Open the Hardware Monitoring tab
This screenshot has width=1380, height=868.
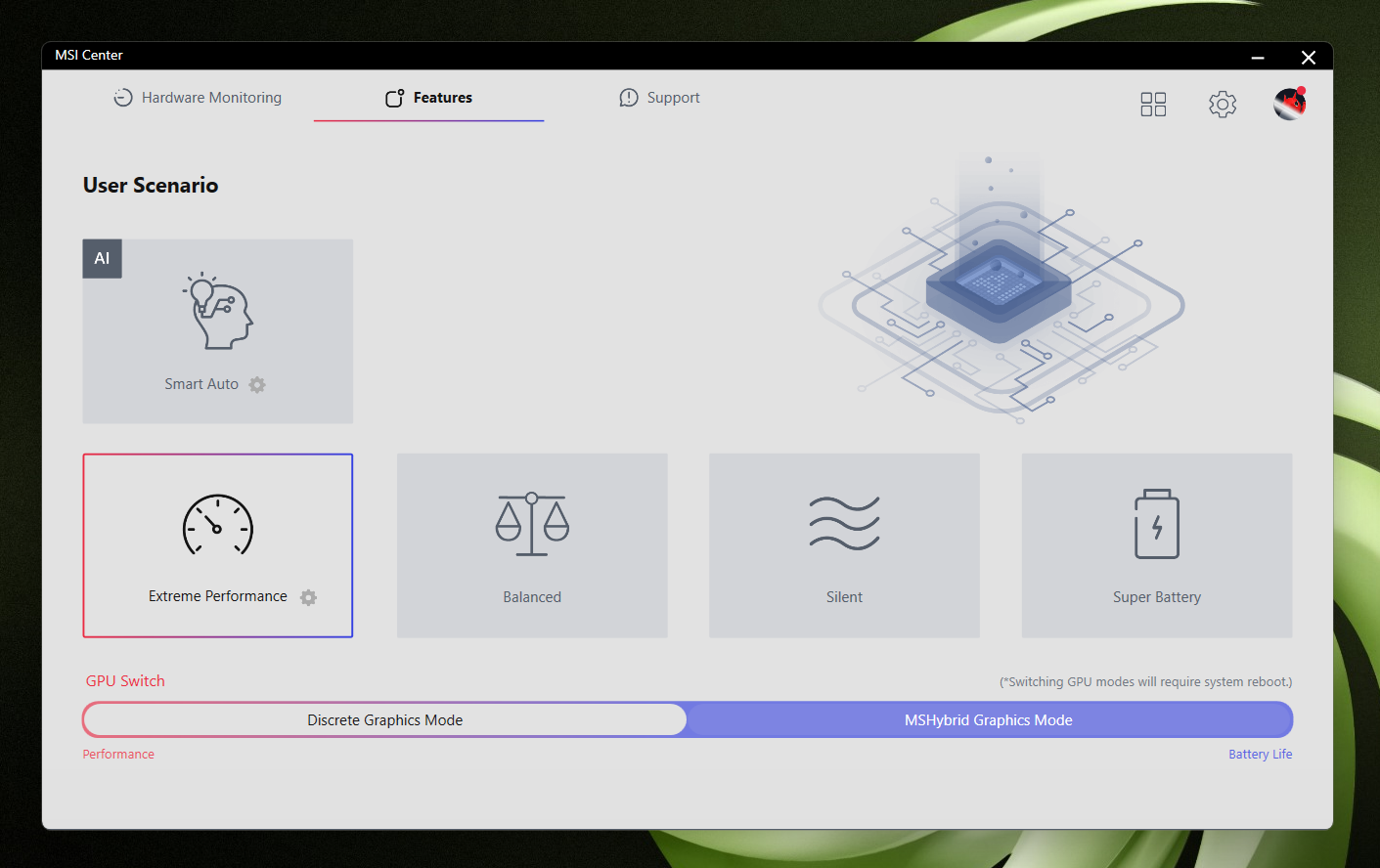click(198, 98)
